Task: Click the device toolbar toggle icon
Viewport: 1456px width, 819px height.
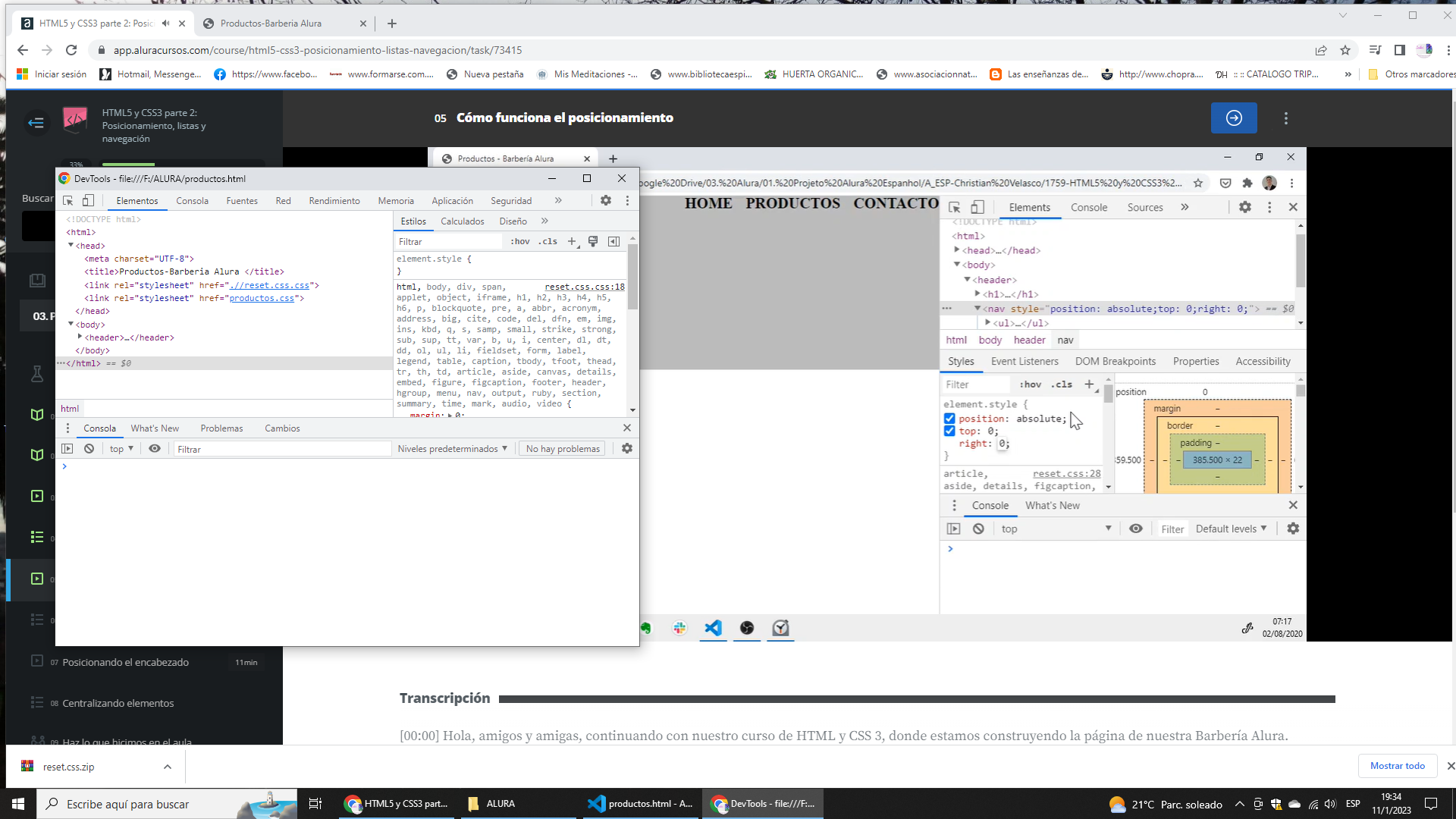Action: (978, 207)
